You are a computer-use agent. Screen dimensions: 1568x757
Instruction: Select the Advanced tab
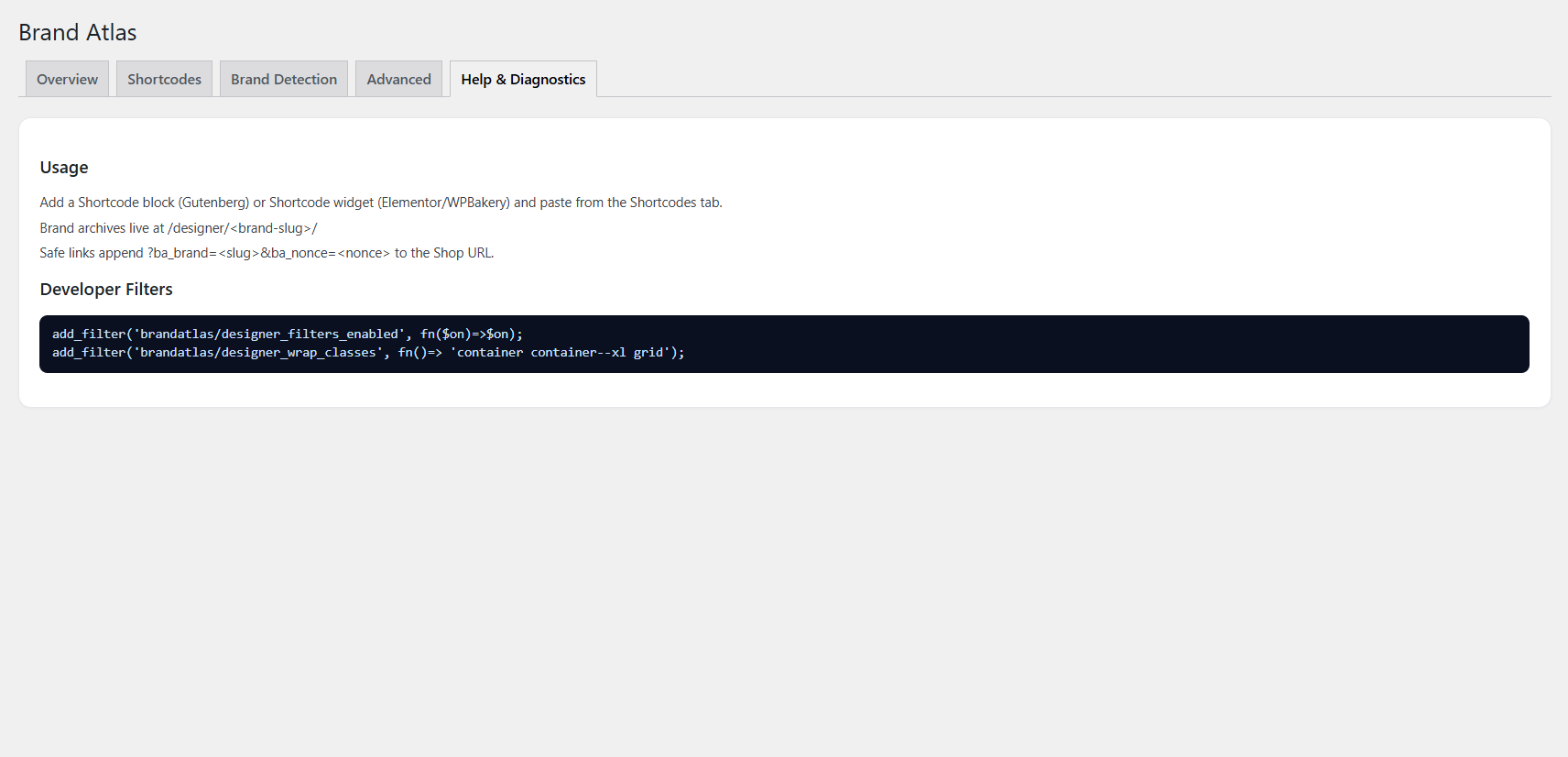point(398,79)
